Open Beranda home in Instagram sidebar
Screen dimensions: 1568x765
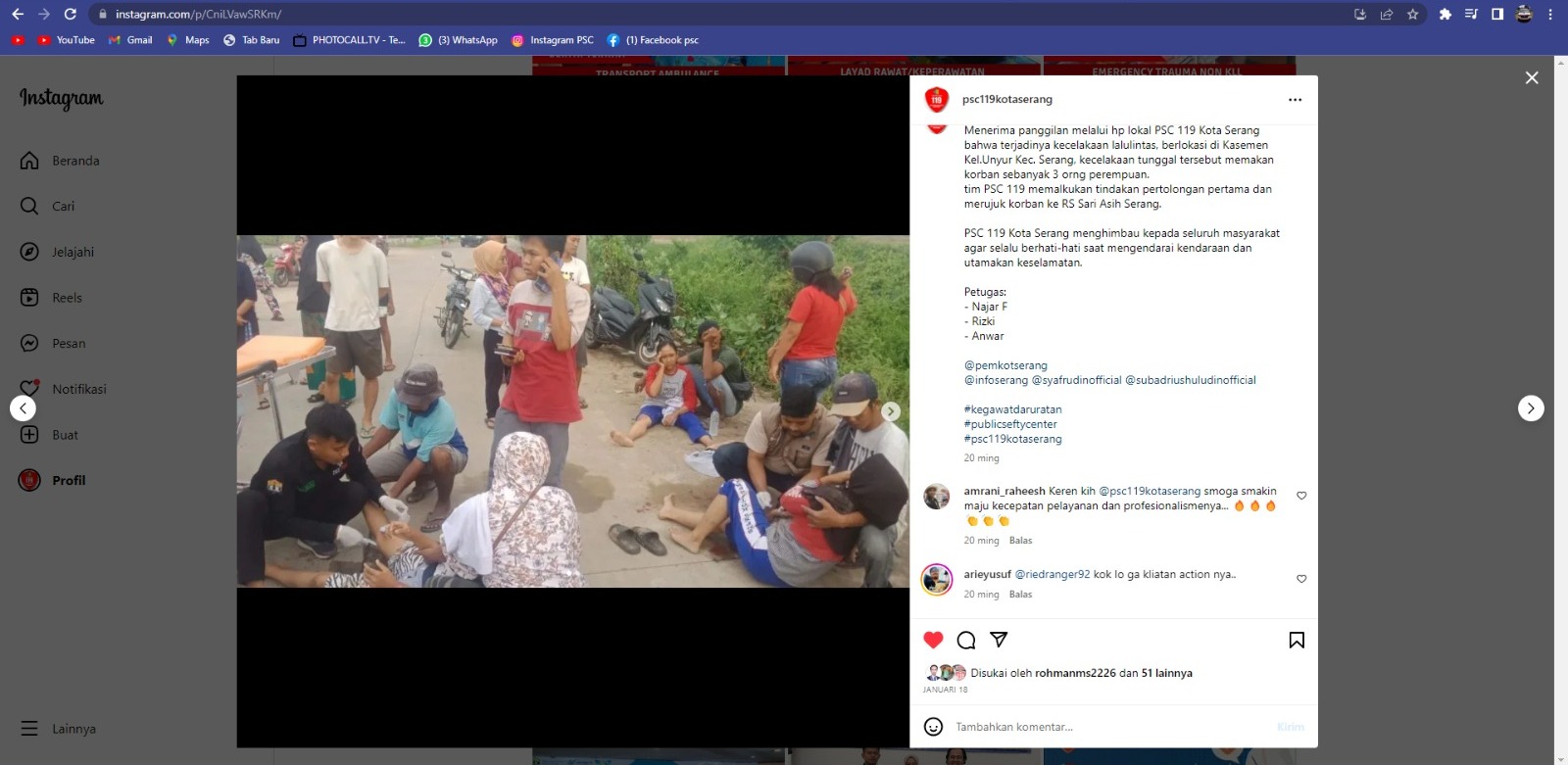[x=60, y=161]
